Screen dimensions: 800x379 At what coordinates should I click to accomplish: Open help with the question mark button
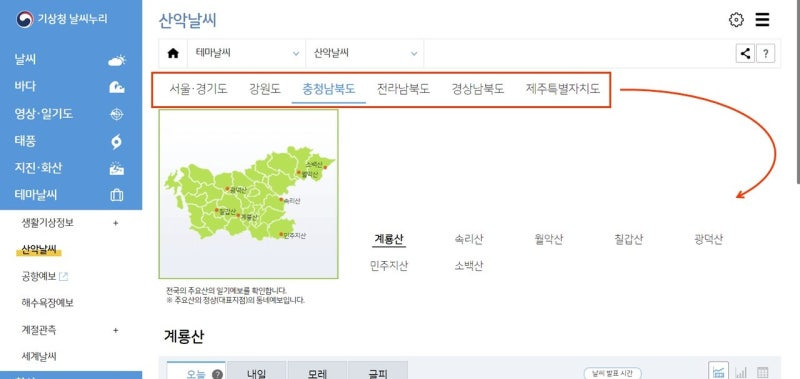(x=765, y=53)
